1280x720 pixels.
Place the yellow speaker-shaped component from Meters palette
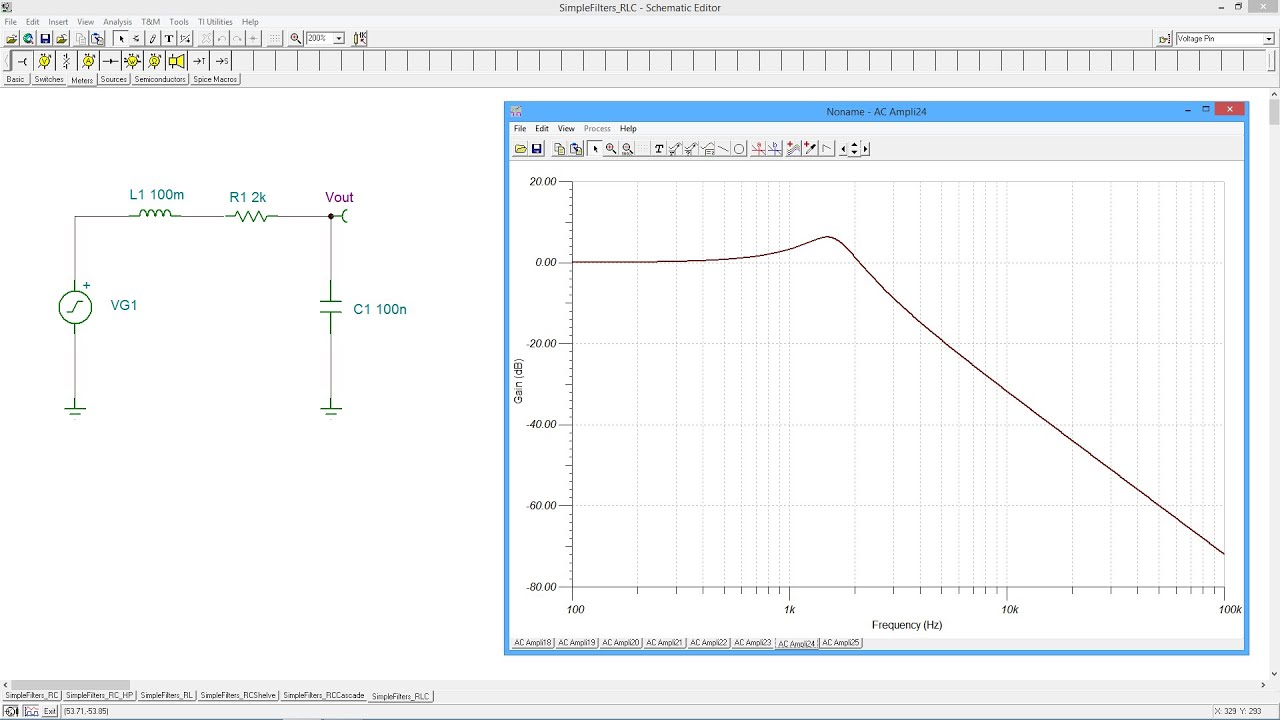(176, 61)
